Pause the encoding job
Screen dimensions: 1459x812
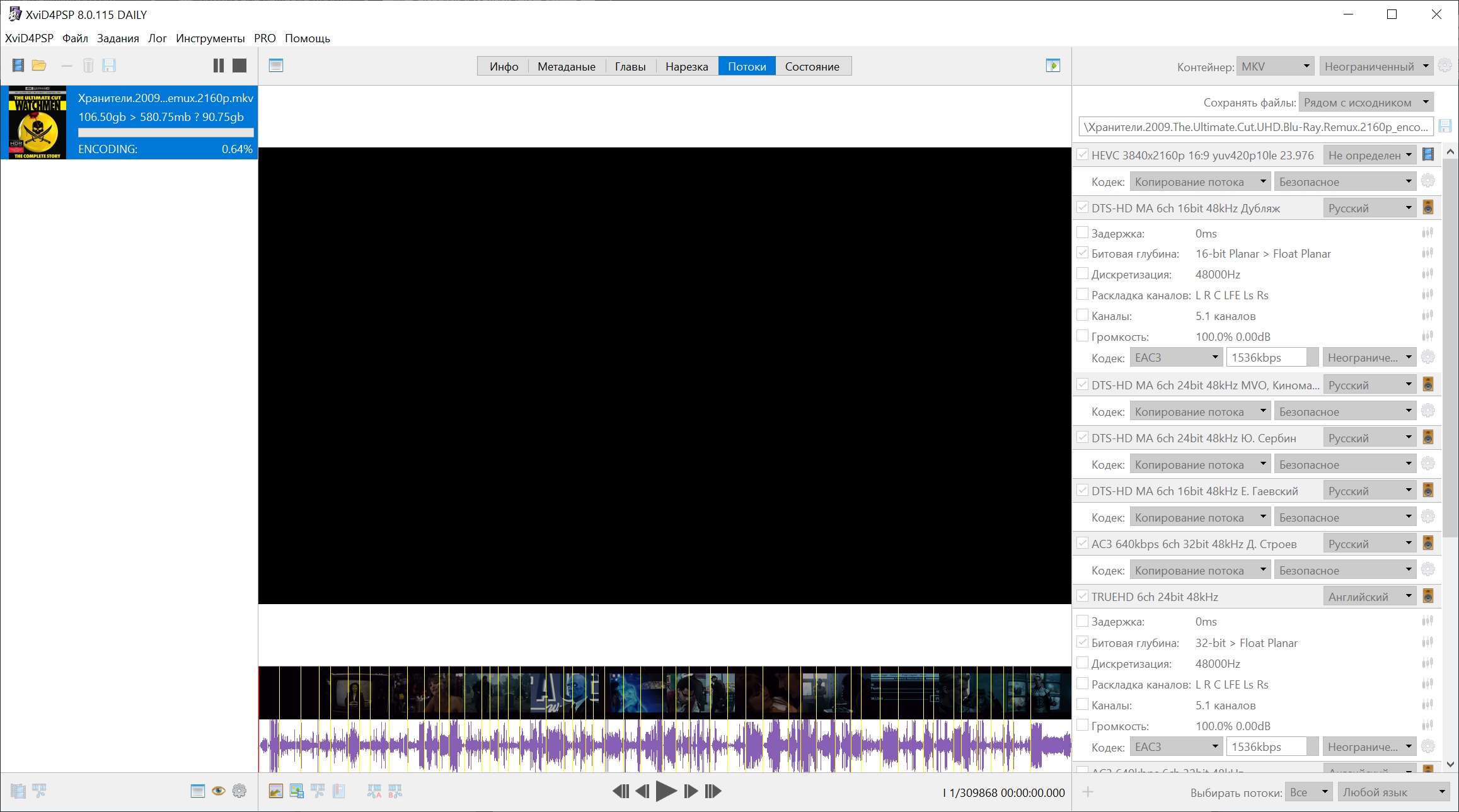pos(218,66)
